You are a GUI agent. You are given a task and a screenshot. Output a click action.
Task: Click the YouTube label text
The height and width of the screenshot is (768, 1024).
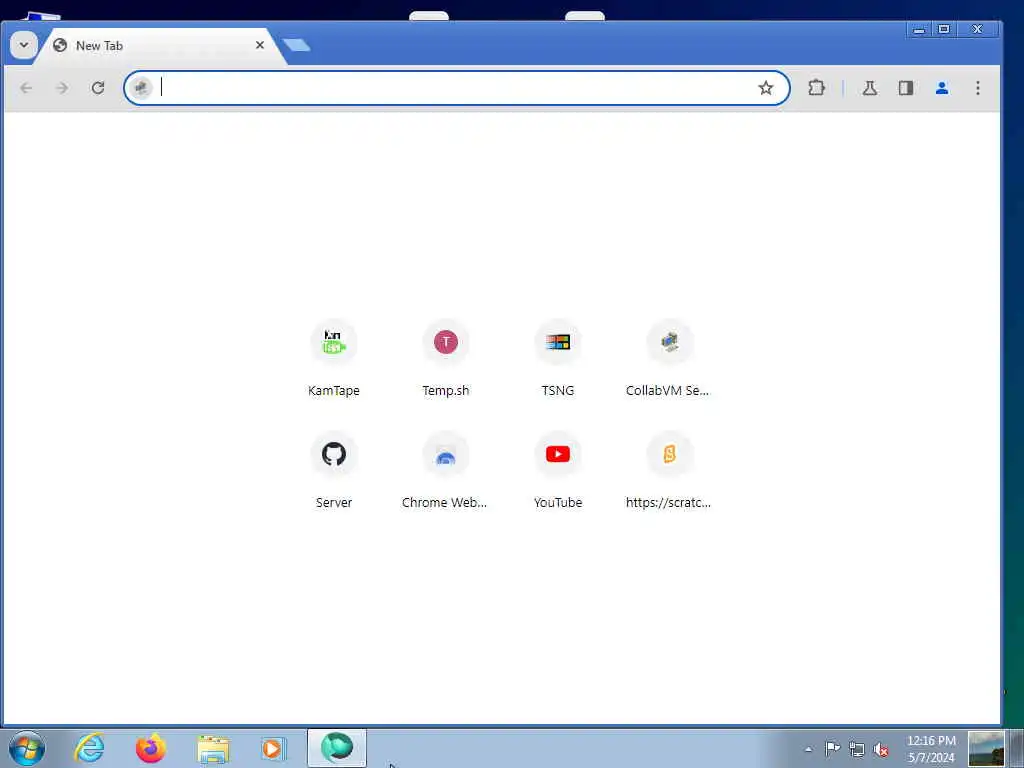pyautogui.click(x=558, y=502)
